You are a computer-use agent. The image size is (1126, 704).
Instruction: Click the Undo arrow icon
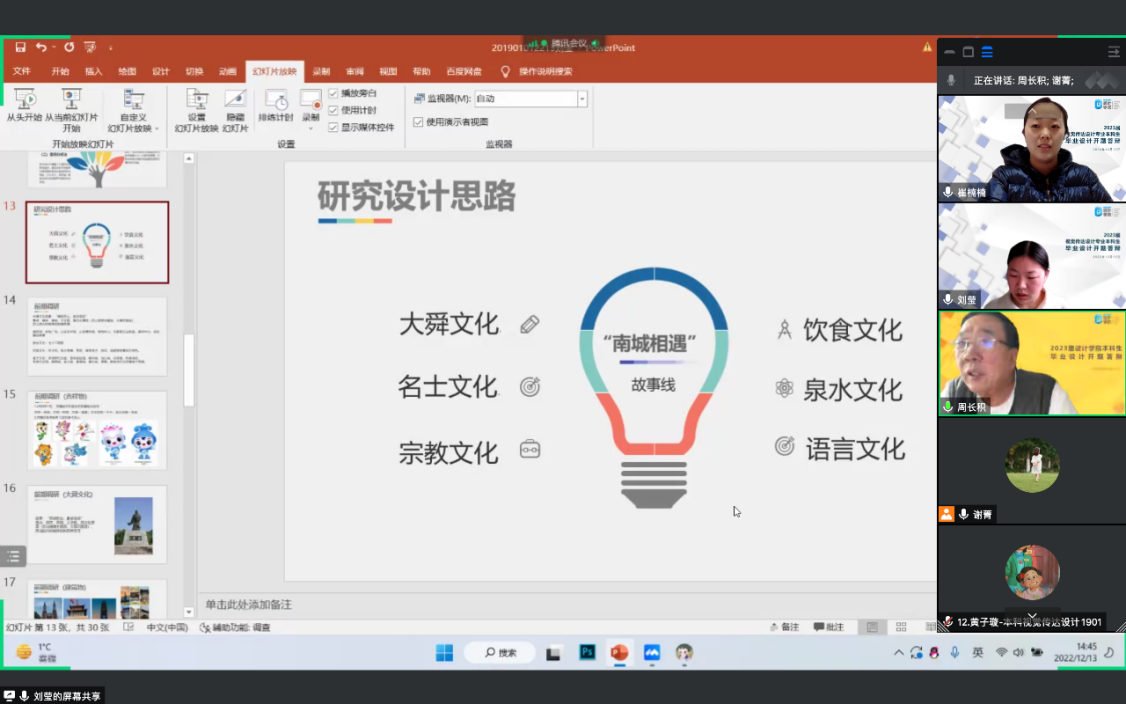41,47
